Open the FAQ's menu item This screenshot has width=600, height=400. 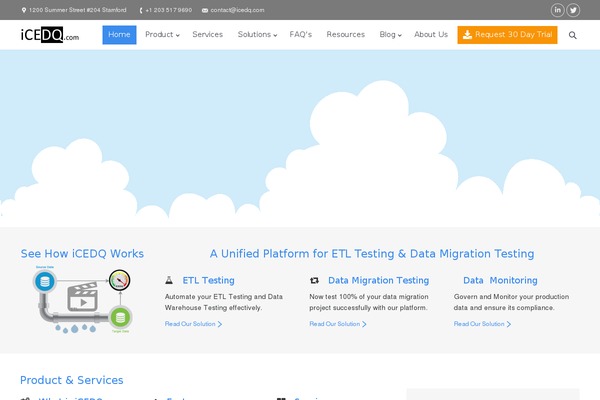(x=301, y=35)
